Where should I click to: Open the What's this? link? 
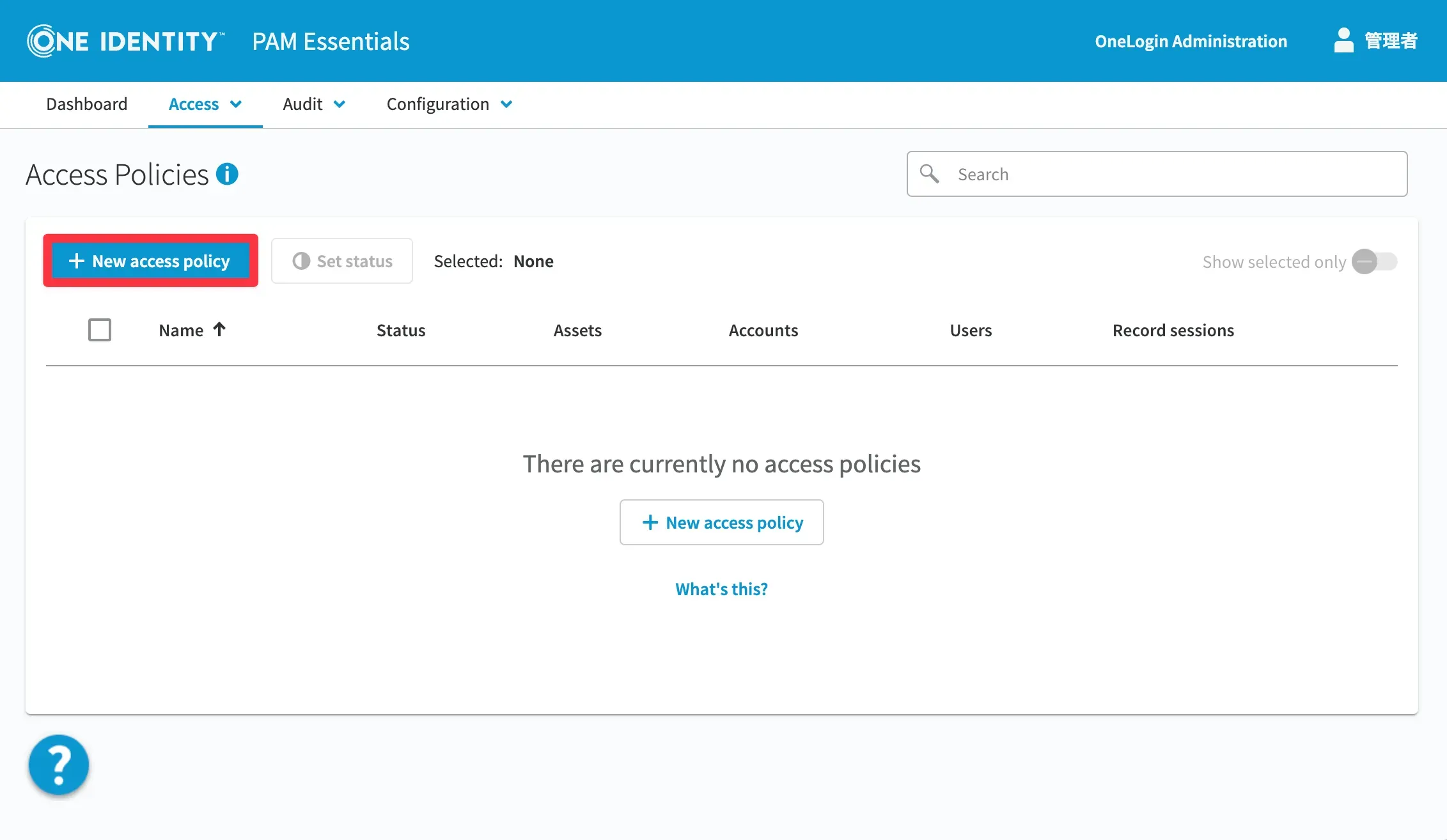721,589
